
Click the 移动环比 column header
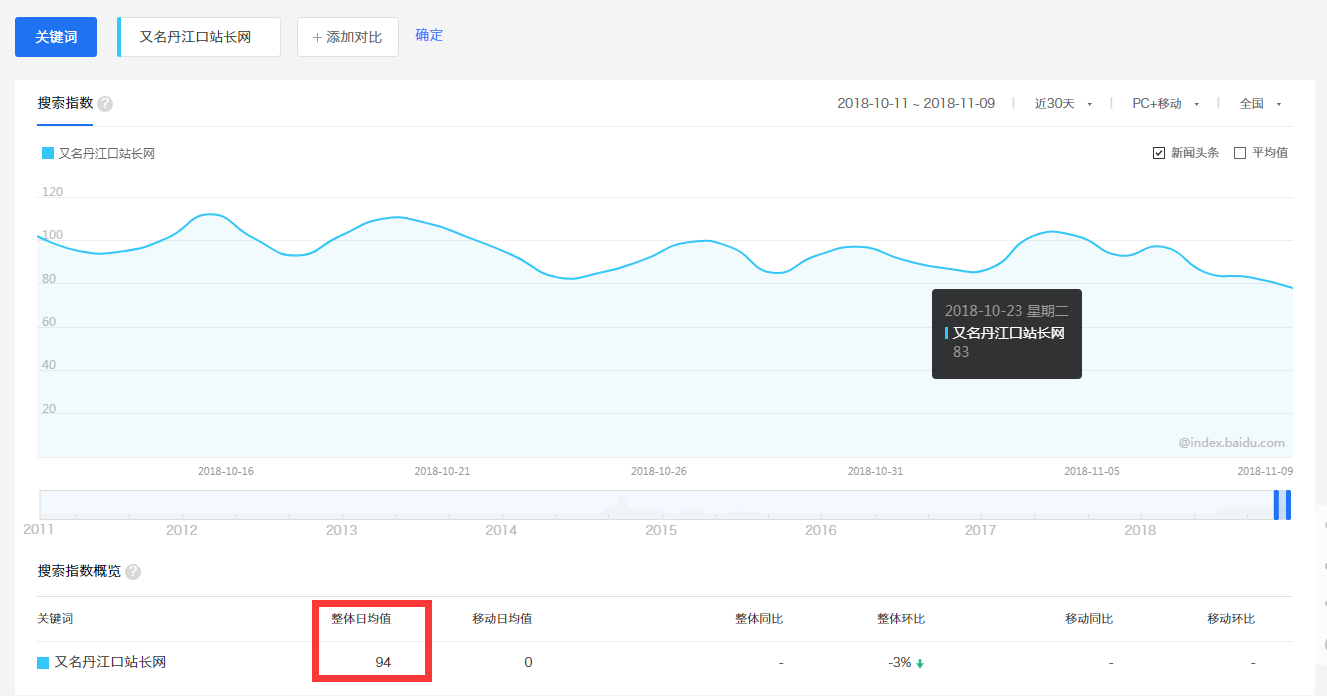[x=1231, y=619]
